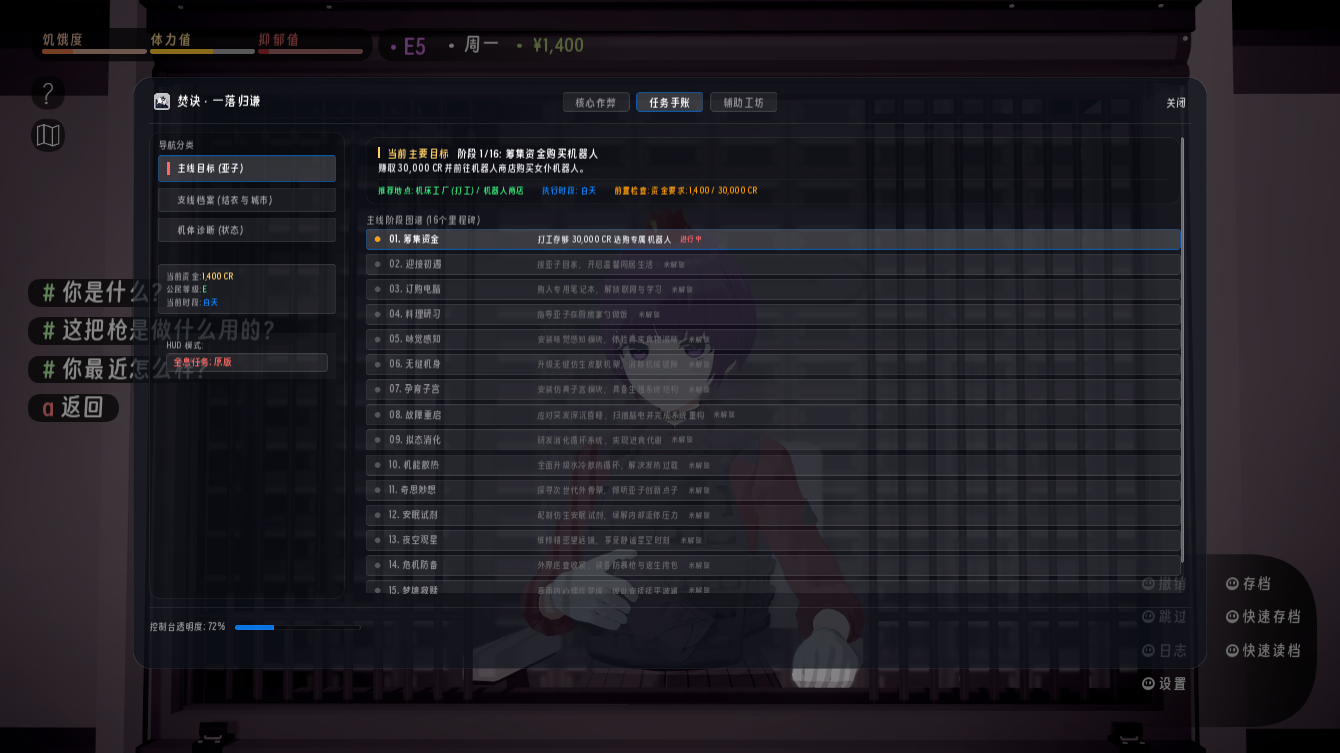Screen dimensions: 1340x753
Task: Open 设置 settings
Action: click(x=1164, y=684)
